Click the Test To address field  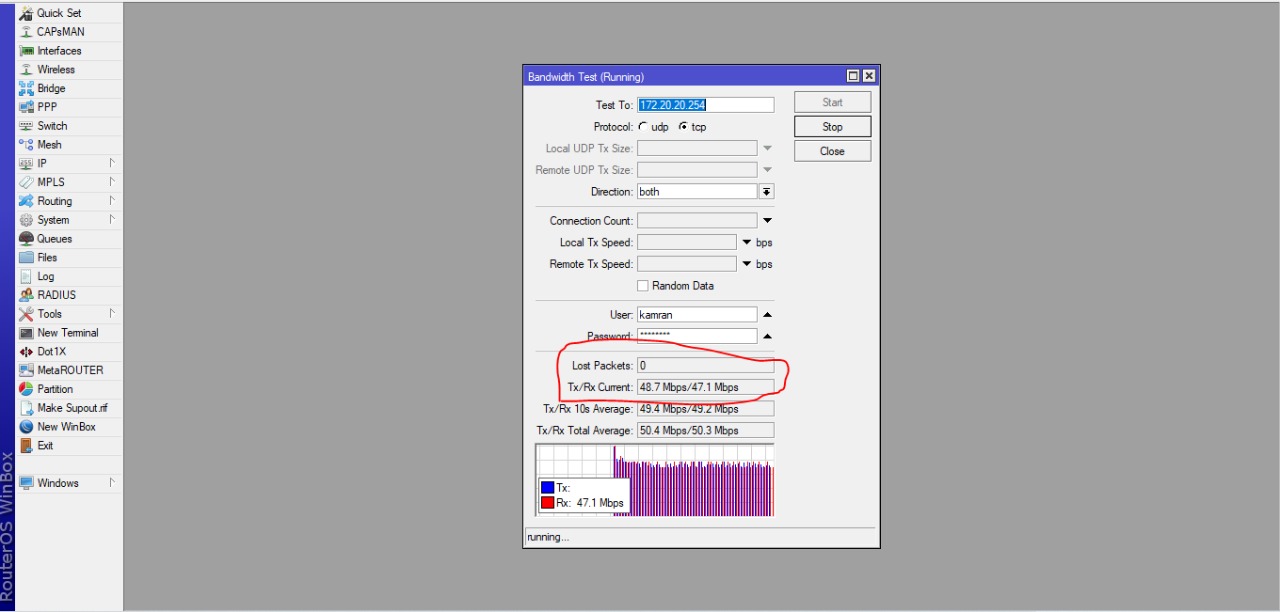pyautogui.click(x=705, y=105)
